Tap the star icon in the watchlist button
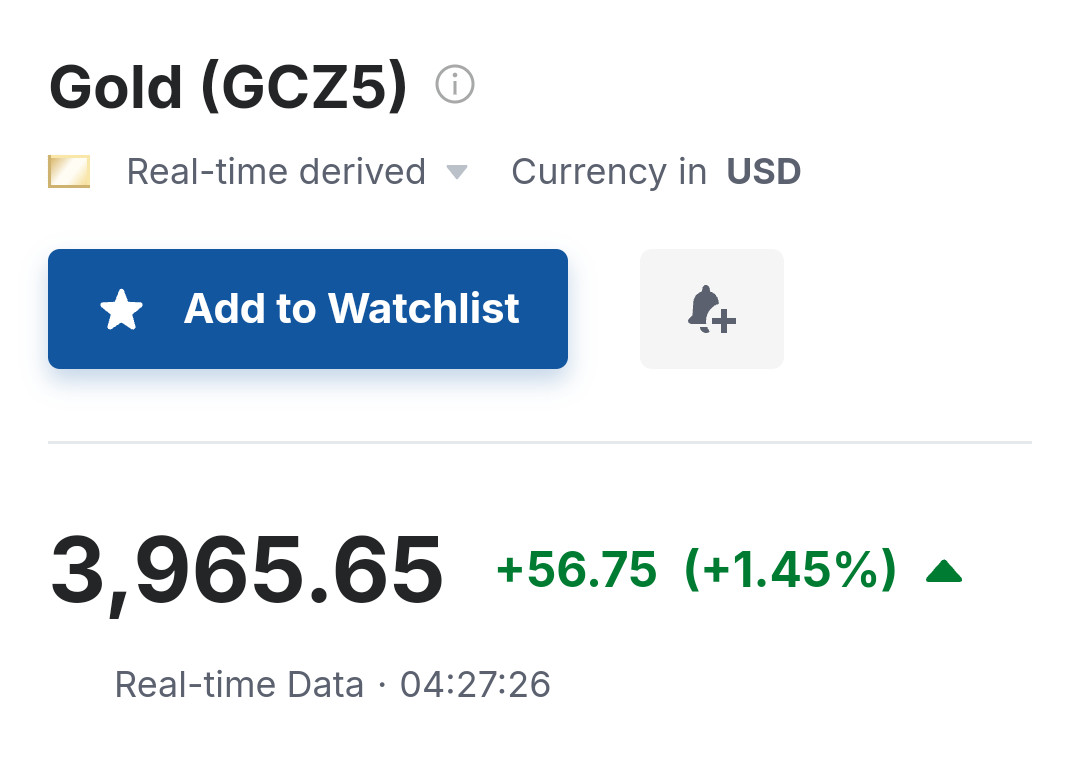Viewport: 1080px width, 765px height. 122,310
